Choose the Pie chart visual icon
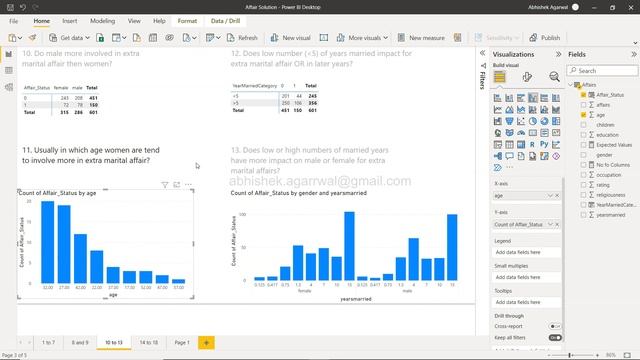Screen dimensions: 640x360 (533, 121)
